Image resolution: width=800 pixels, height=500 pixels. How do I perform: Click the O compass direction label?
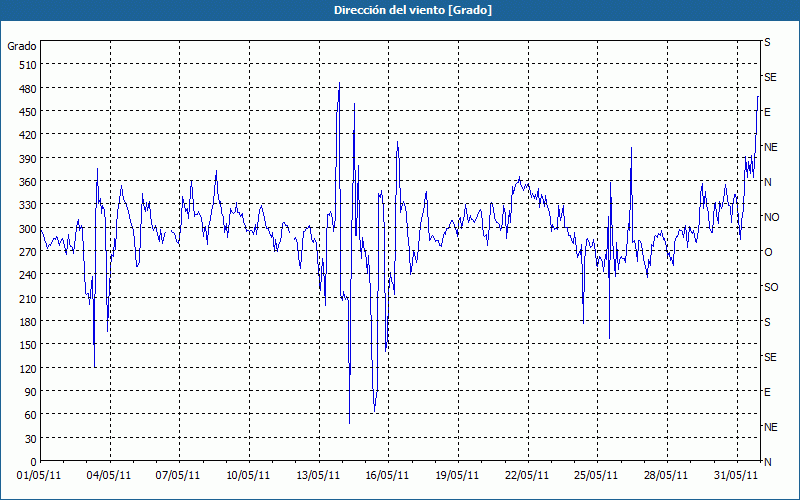pyautogui.click(x=768, y=252)
